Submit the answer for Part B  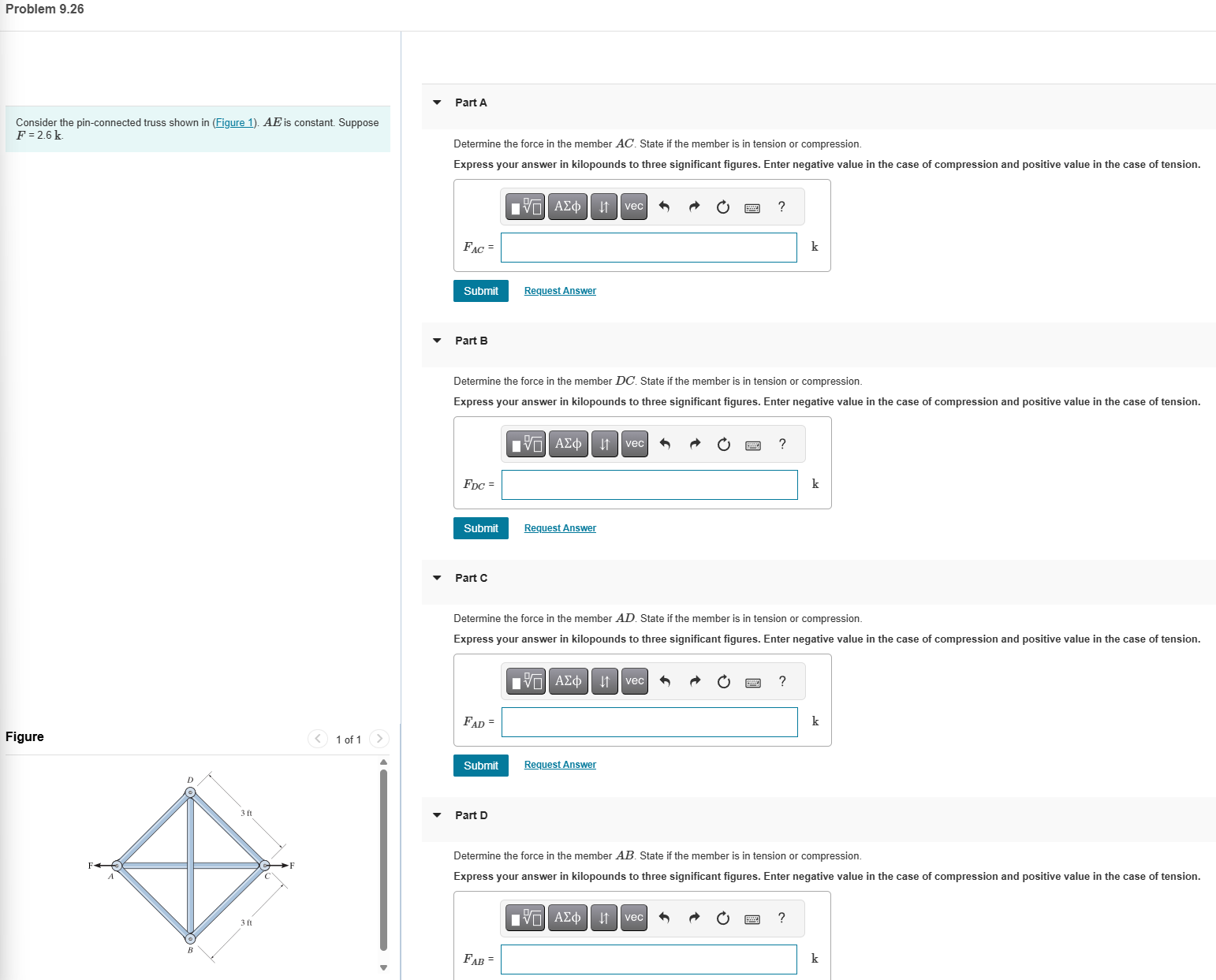(480, 527)
